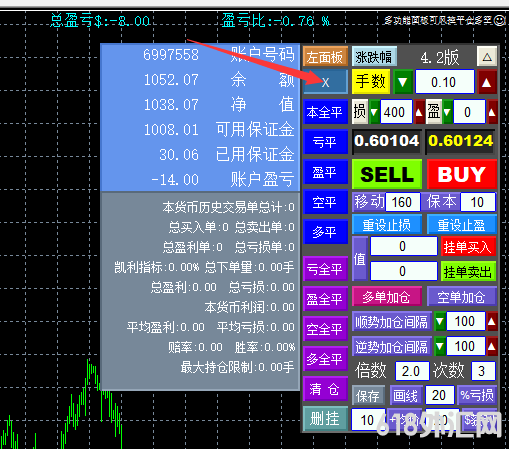Click the 清仓 clear positions button
Viewport: 509px width, 449px height.
click(325, 389)
